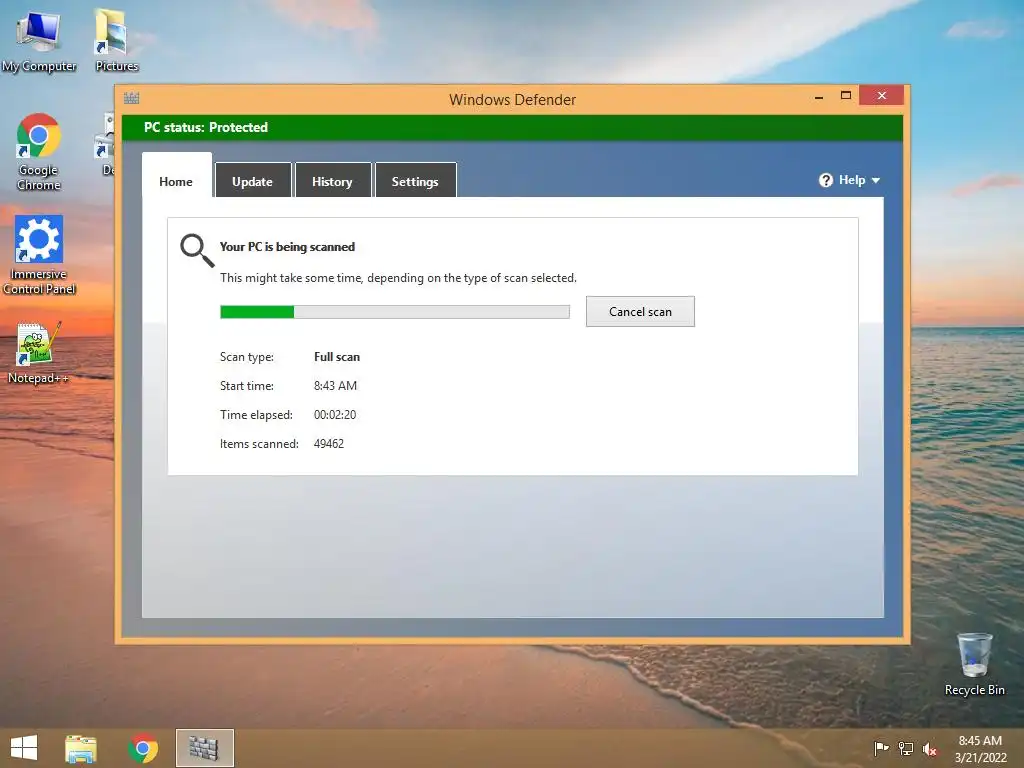
Task: Switch to the Update tab
Action: coord(252,181)
